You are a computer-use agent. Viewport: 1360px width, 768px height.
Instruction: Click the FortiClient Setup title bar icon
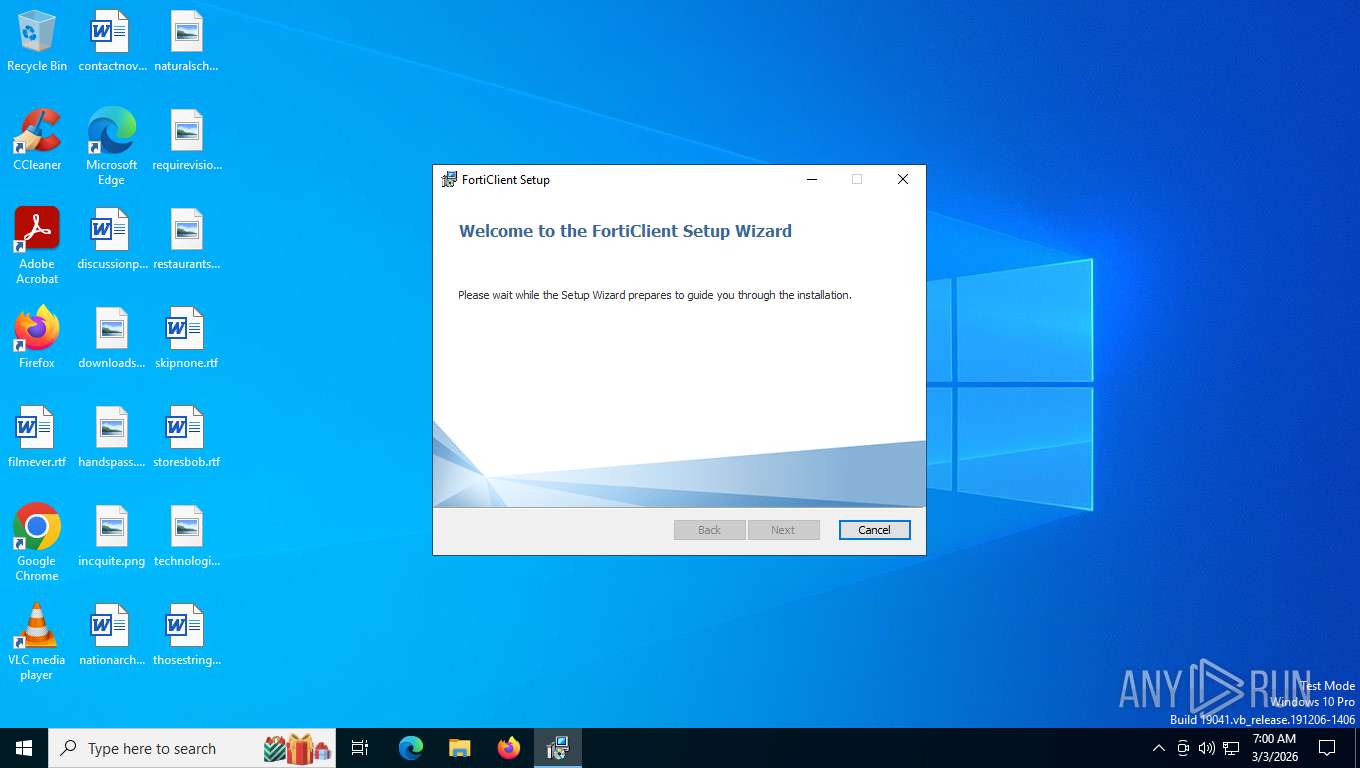pos(450,180)
